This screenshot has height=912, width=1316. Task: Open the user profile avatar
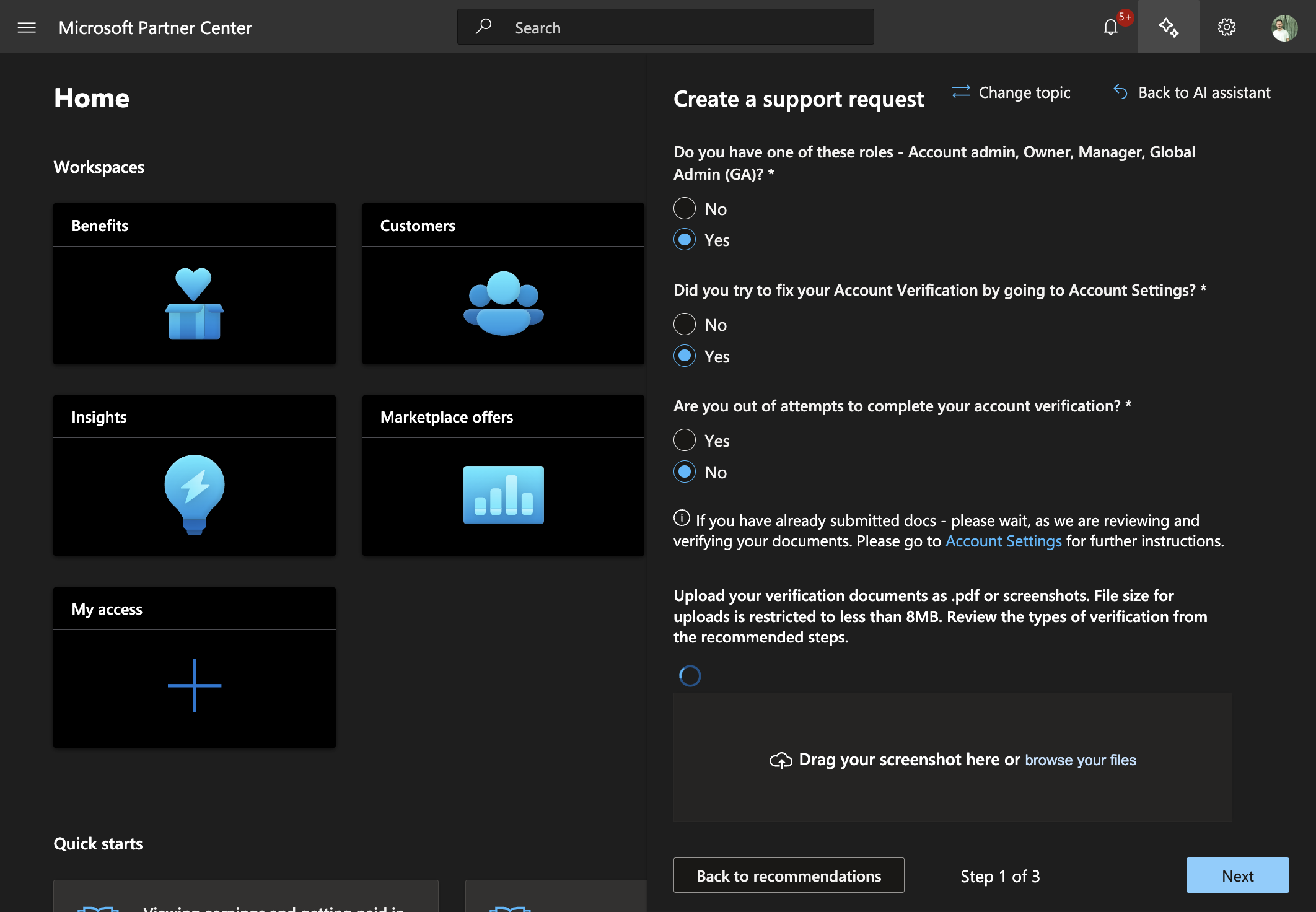point(1284,28)
